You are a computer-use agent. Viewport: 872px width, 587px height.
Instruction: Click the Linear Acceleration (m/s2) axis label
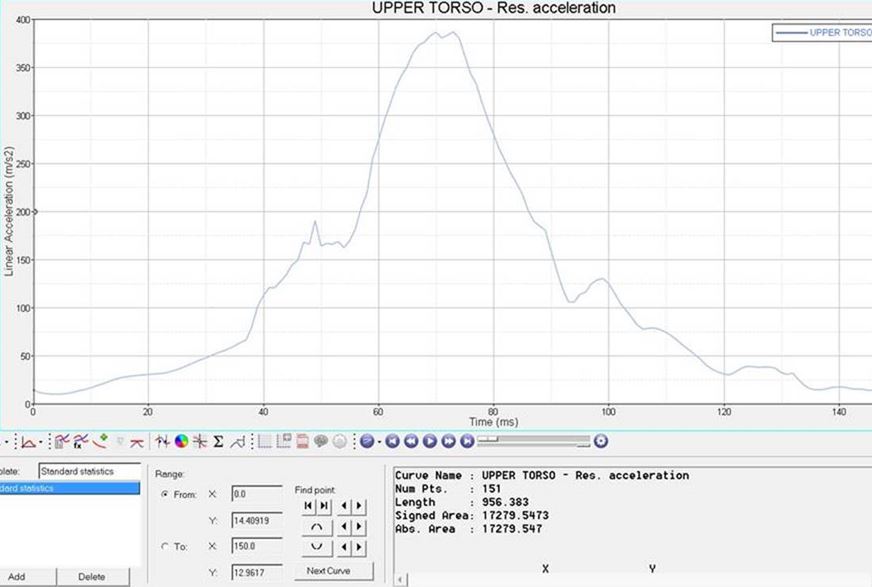coord(8,212)
